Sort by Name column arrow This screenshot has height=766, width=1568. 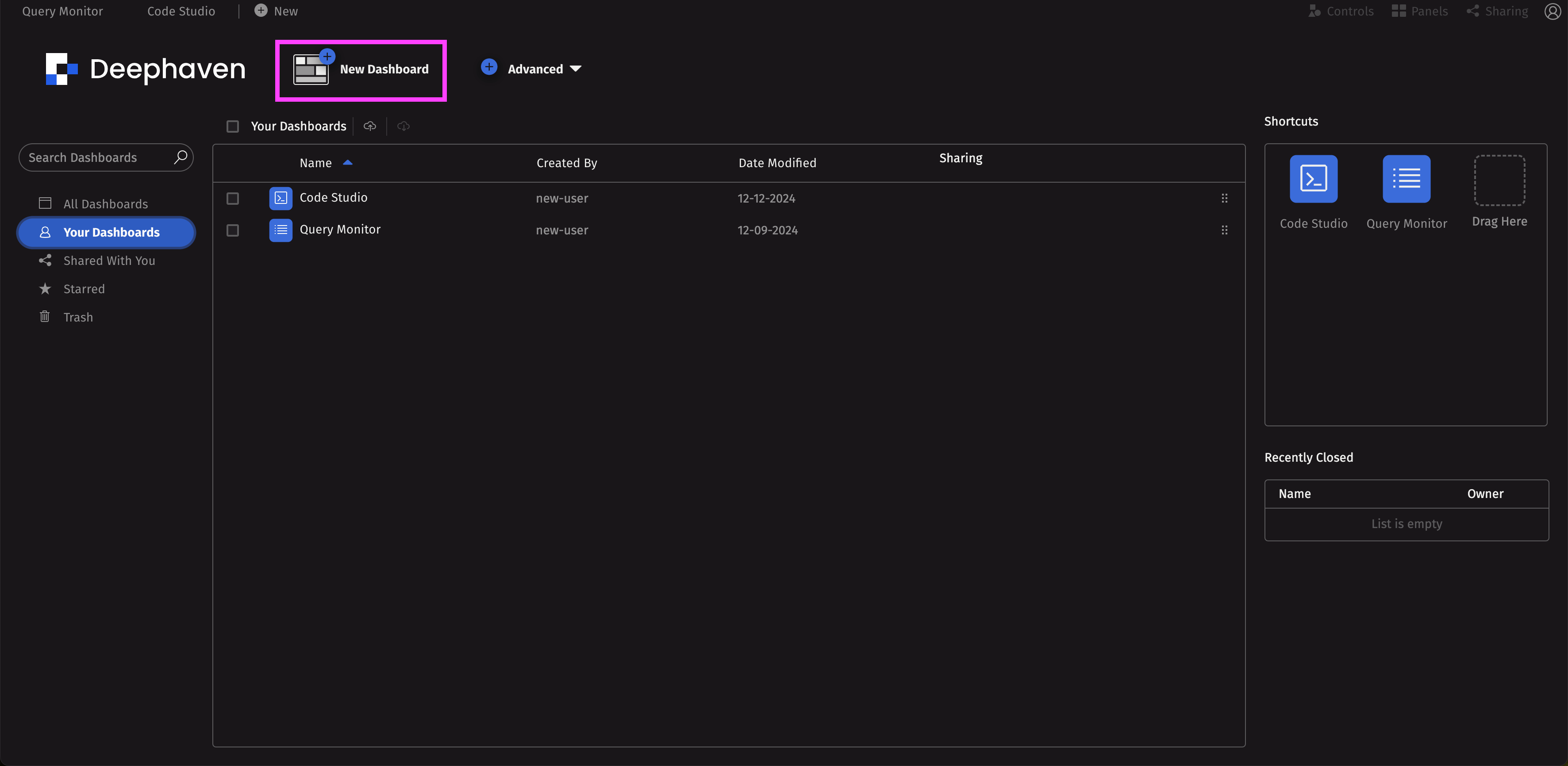point(348,162)
